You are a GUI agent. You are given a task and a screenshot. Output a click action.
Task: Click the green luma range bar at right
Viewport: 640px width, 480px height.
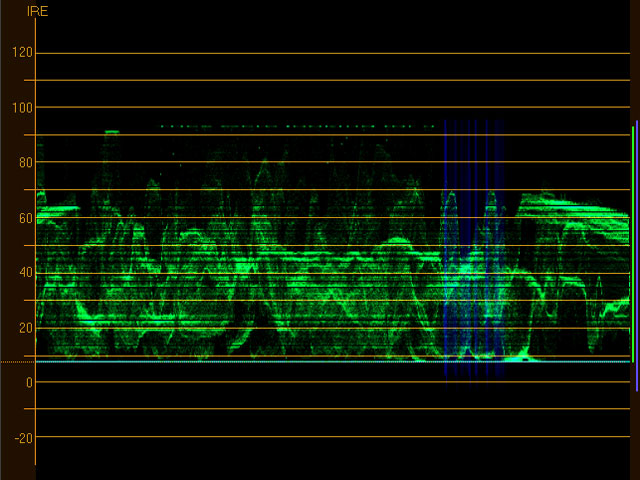point(633,244)
